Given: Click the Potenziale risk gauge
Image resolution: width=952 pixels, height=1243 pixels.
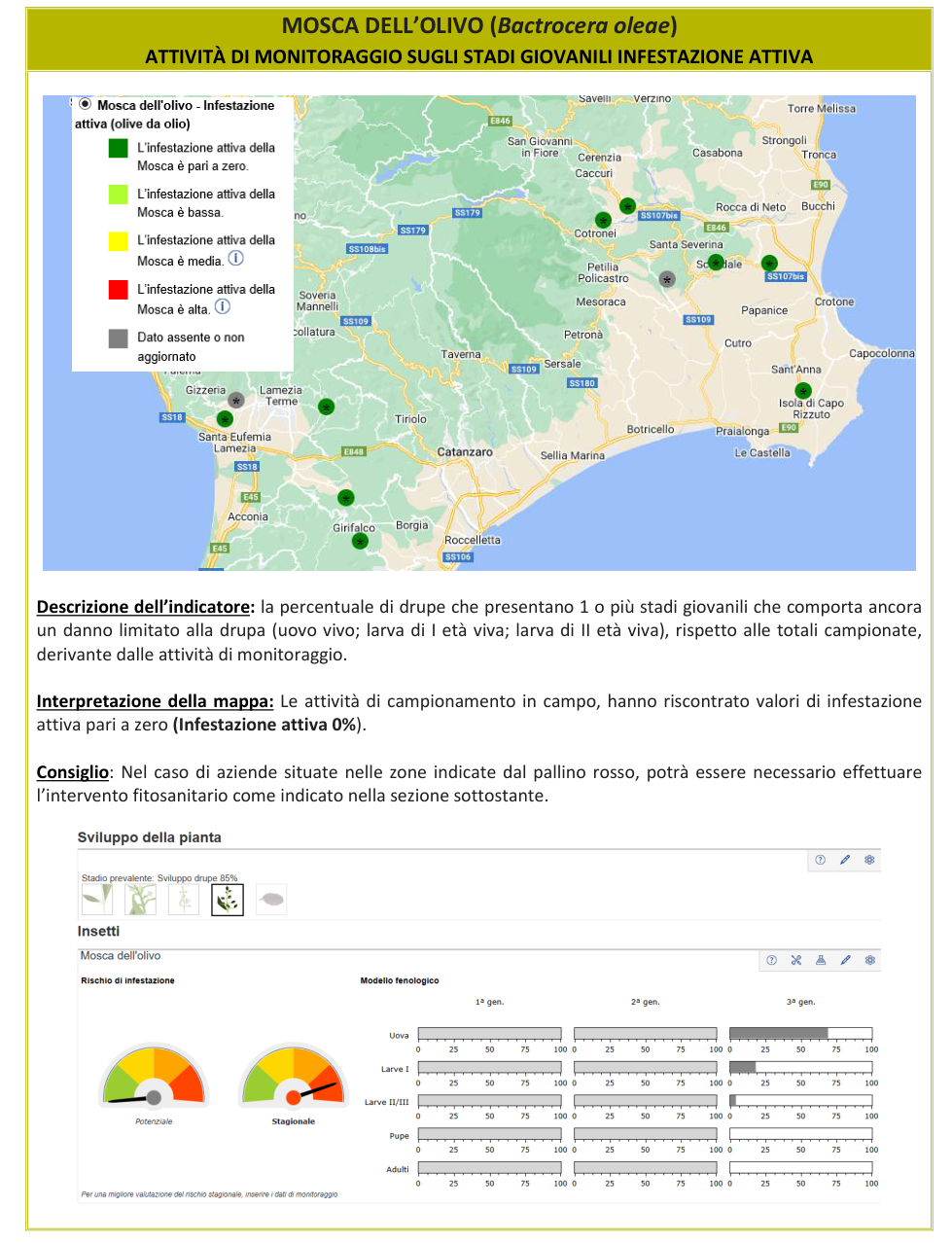Looking at the screenshot, I should 154,1077.
